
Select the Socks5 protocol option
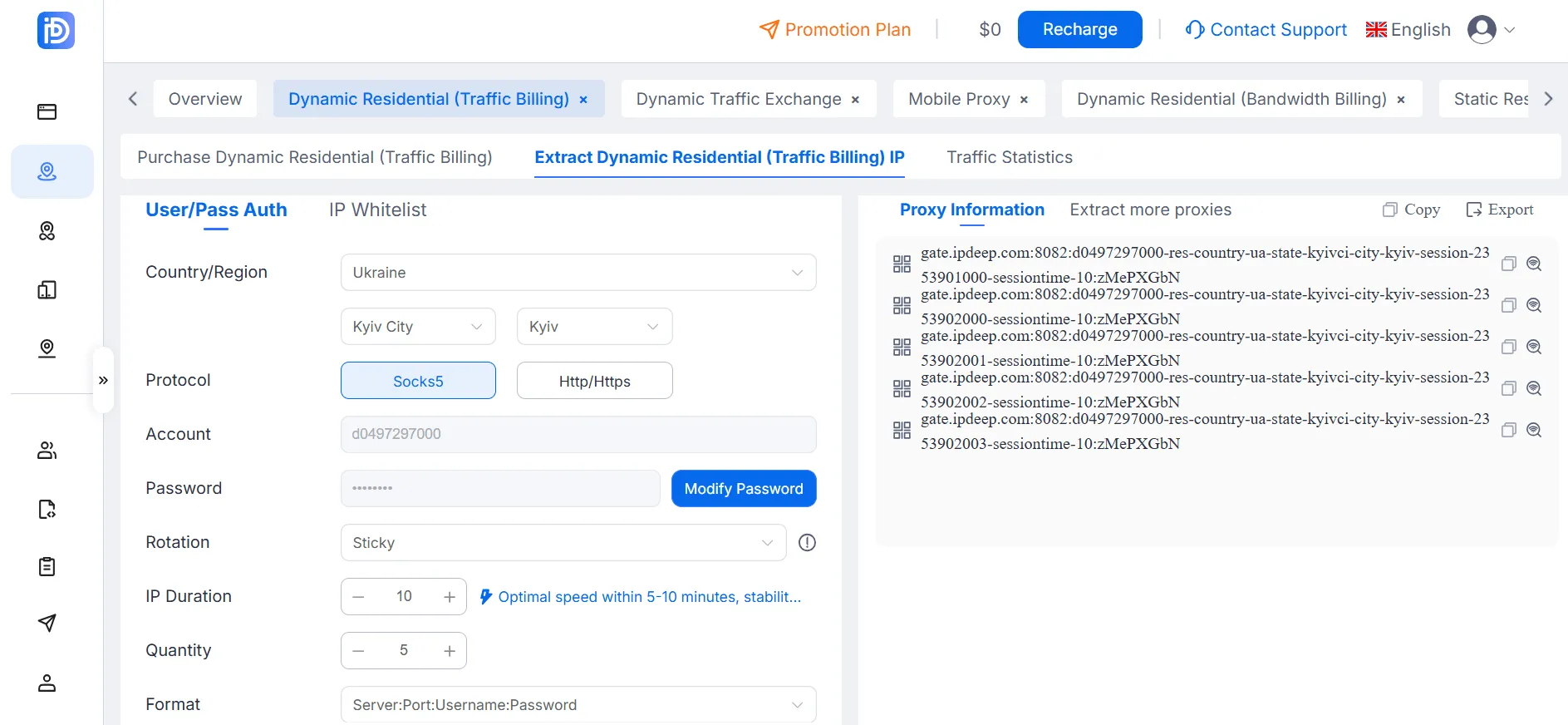(x=418, y=381)
